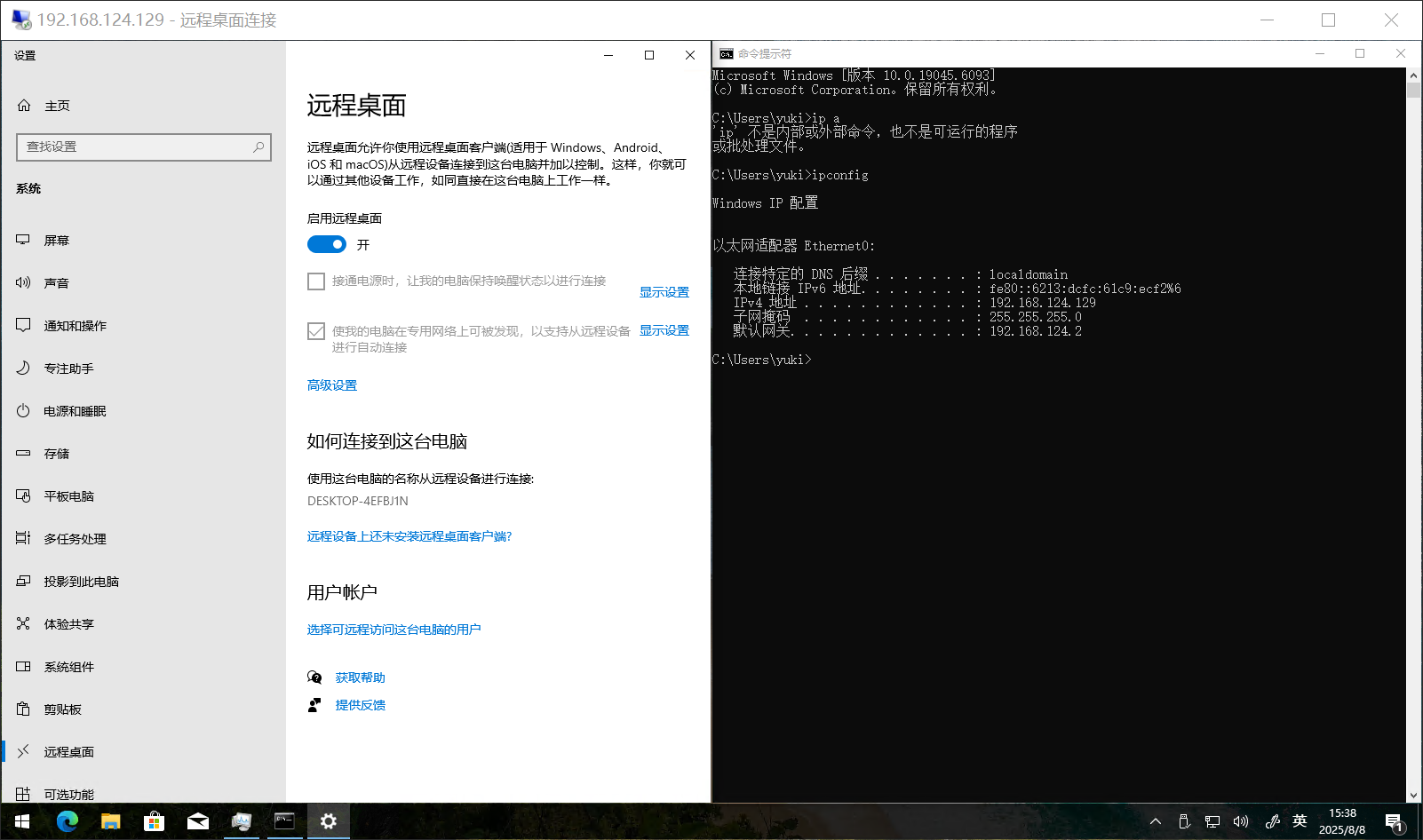Image resolution: width=1423 pixels, height=840 pixels.
Task: Open Microsoft Edge from the taskbar
Action: (68, 821)
